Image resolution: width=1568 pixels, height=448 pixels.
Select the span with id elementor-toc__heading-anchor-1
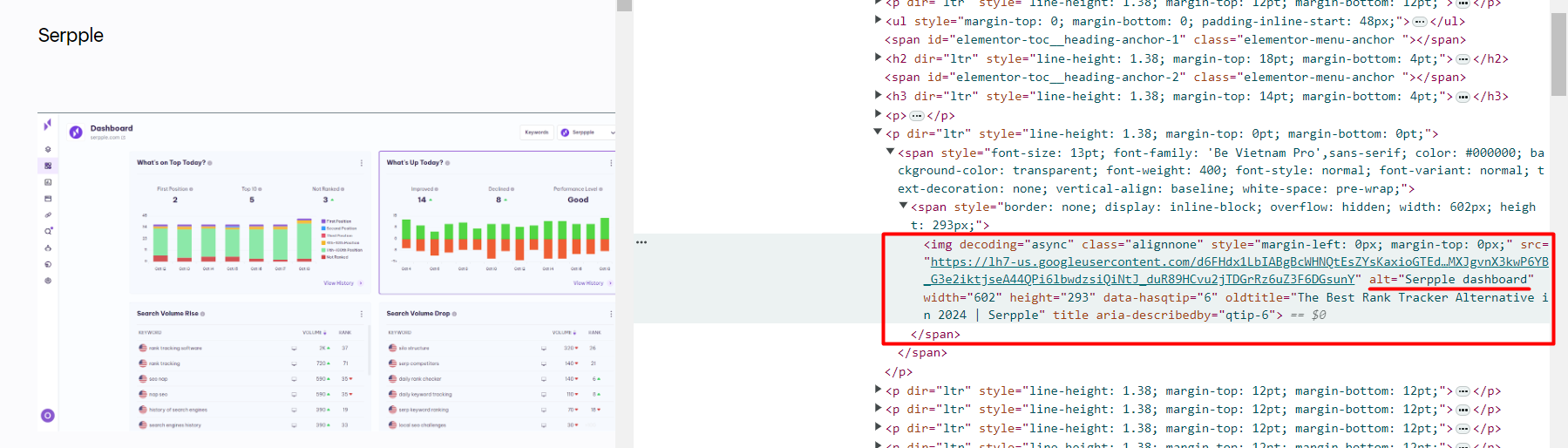[x=1176, y=39]
